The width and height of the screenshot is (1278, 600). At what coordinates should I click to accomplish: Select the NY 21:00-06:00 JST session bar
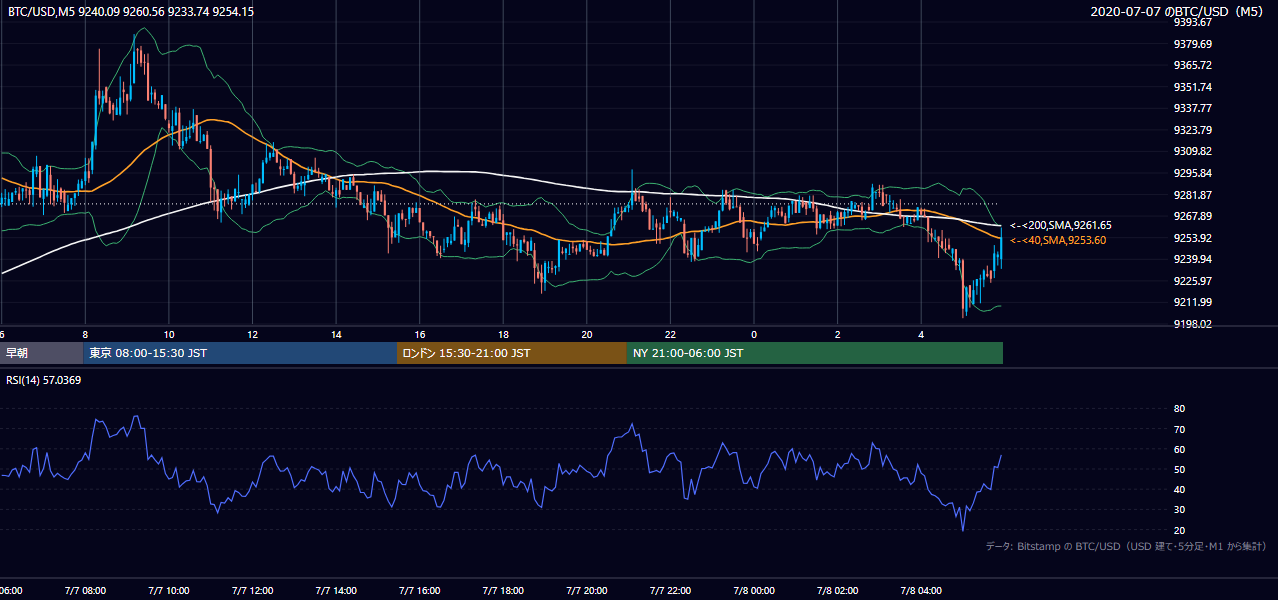pyautogui.click(x=815, y=353)
